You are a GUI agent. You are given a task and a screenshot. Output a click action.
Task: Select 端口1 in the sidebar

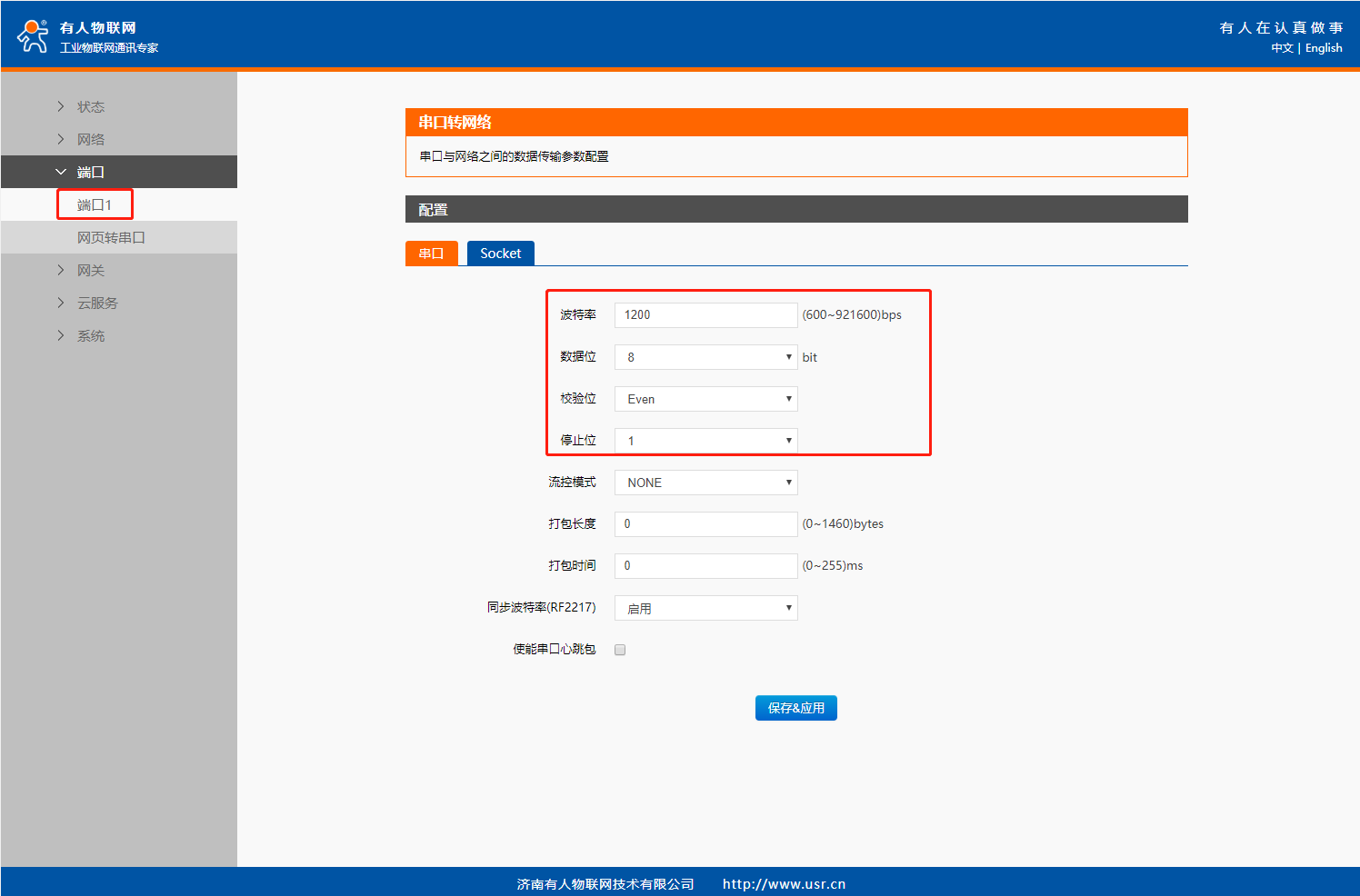(95, 204)
